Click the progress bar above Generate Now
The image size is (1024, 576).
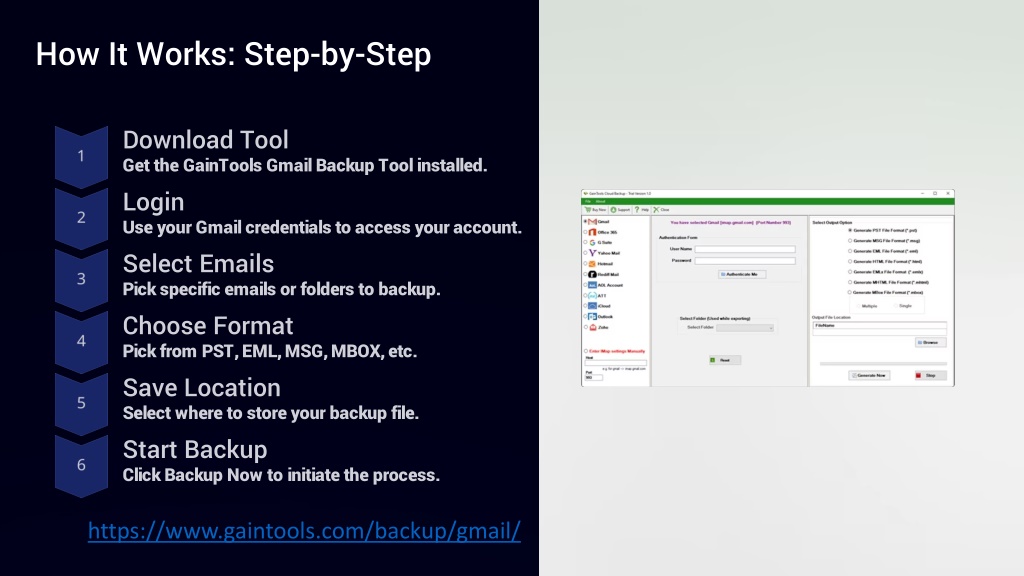883,364
